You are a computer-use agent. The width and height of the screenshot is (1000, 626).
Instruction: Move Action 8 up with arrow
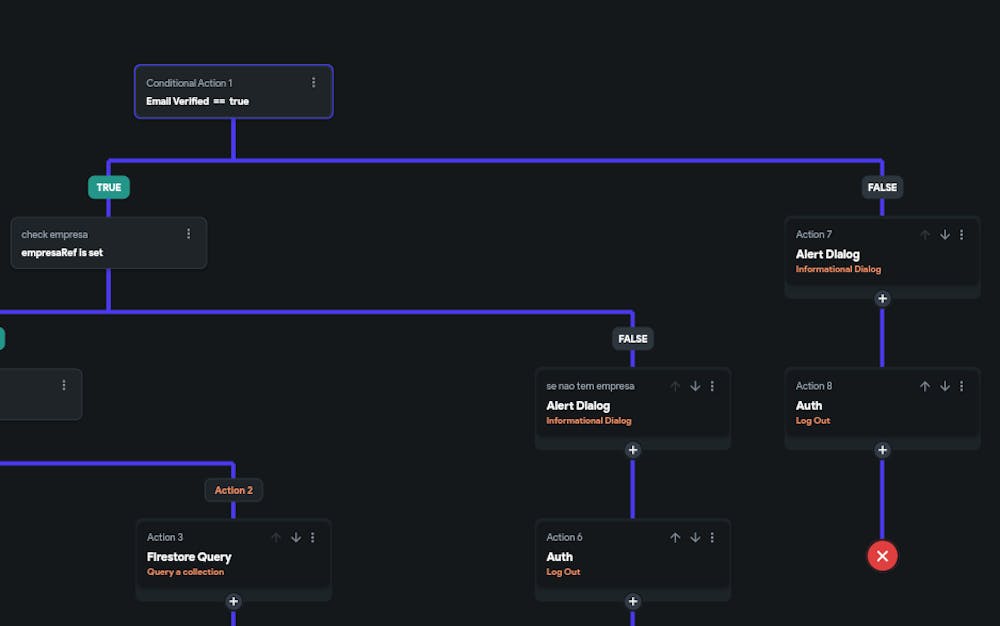[x=925, y=386]
